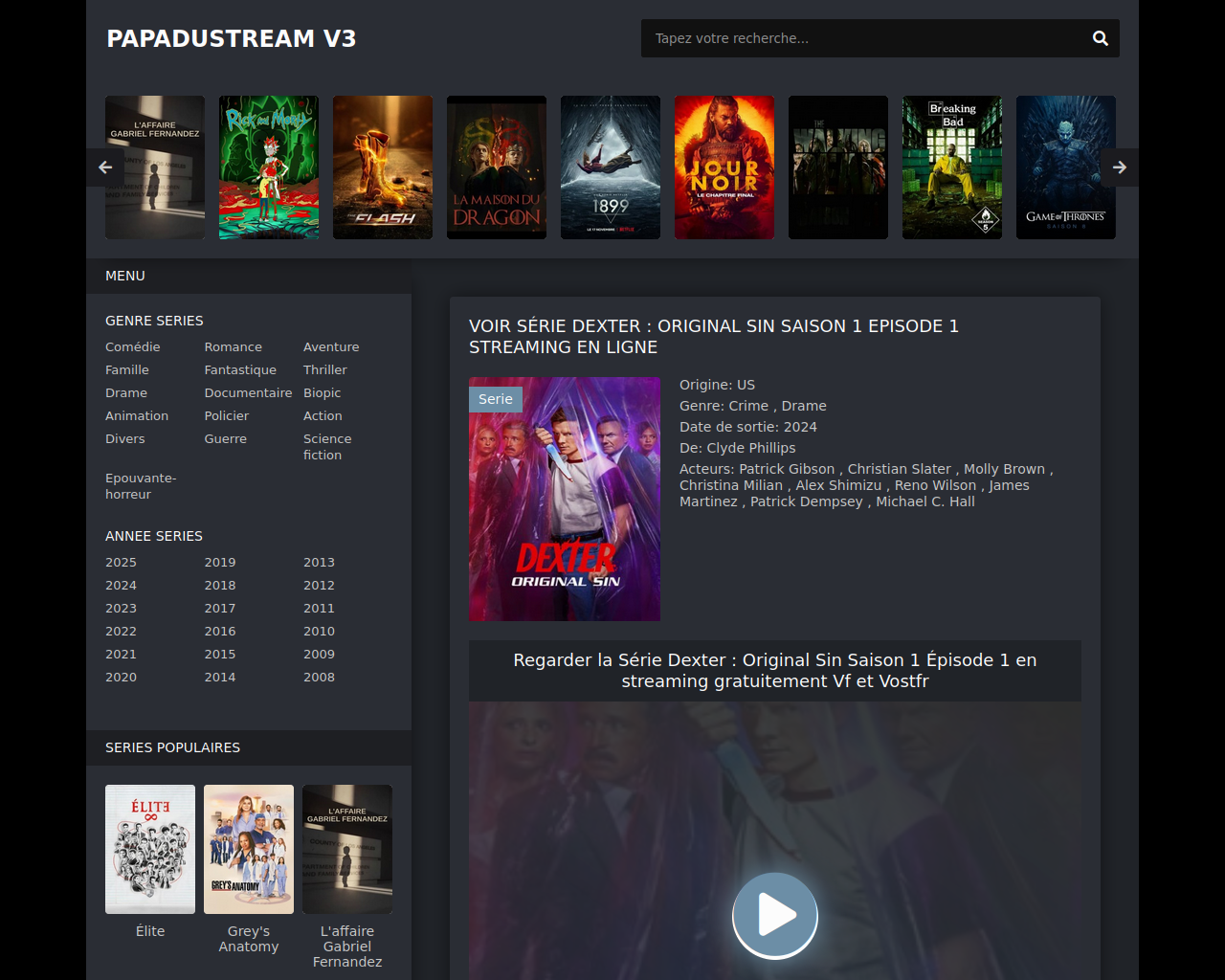
Task: Open the Game of Thrones poster
Action: 1066,167
